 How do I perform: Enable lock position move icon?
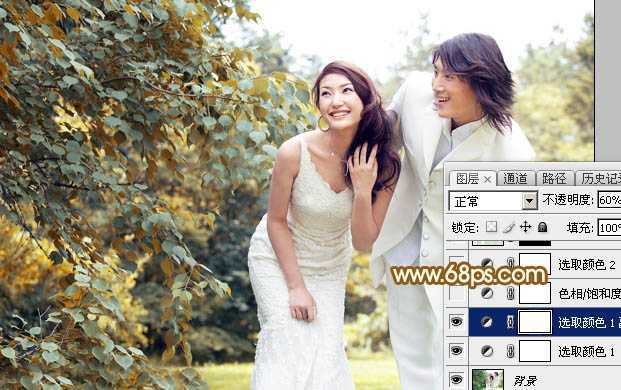525,227
